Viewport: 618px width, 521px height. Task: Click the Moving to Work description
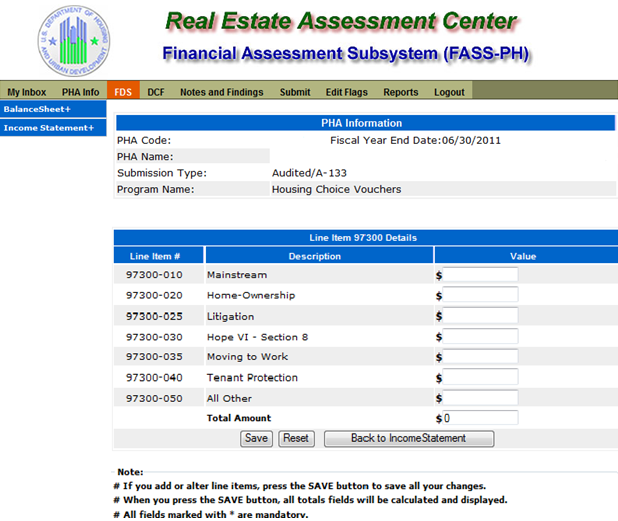pyautogui.click(x=248, y=357)
